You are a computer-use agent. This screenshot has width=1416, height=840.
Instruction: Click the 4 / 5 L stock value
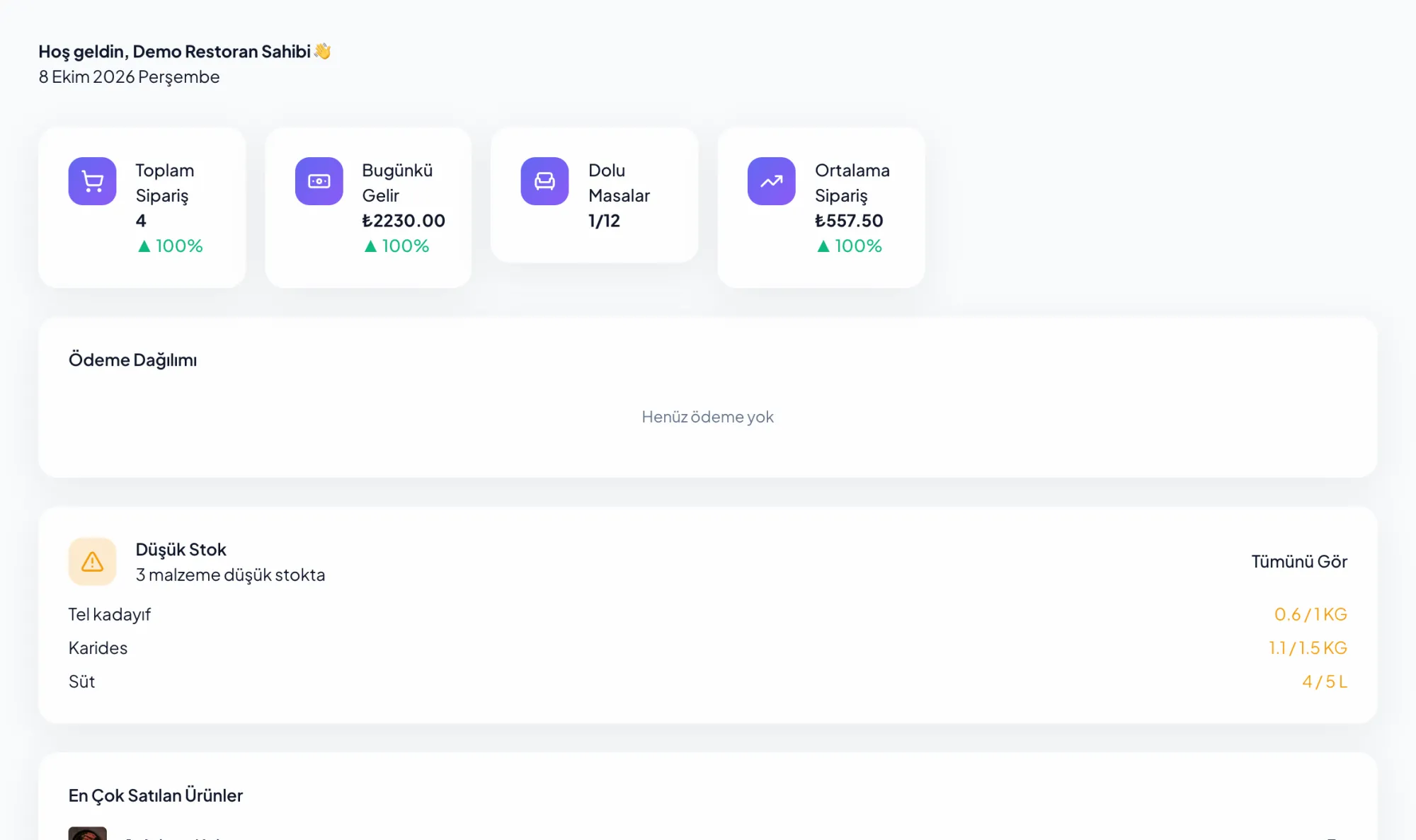[1325, 681]
